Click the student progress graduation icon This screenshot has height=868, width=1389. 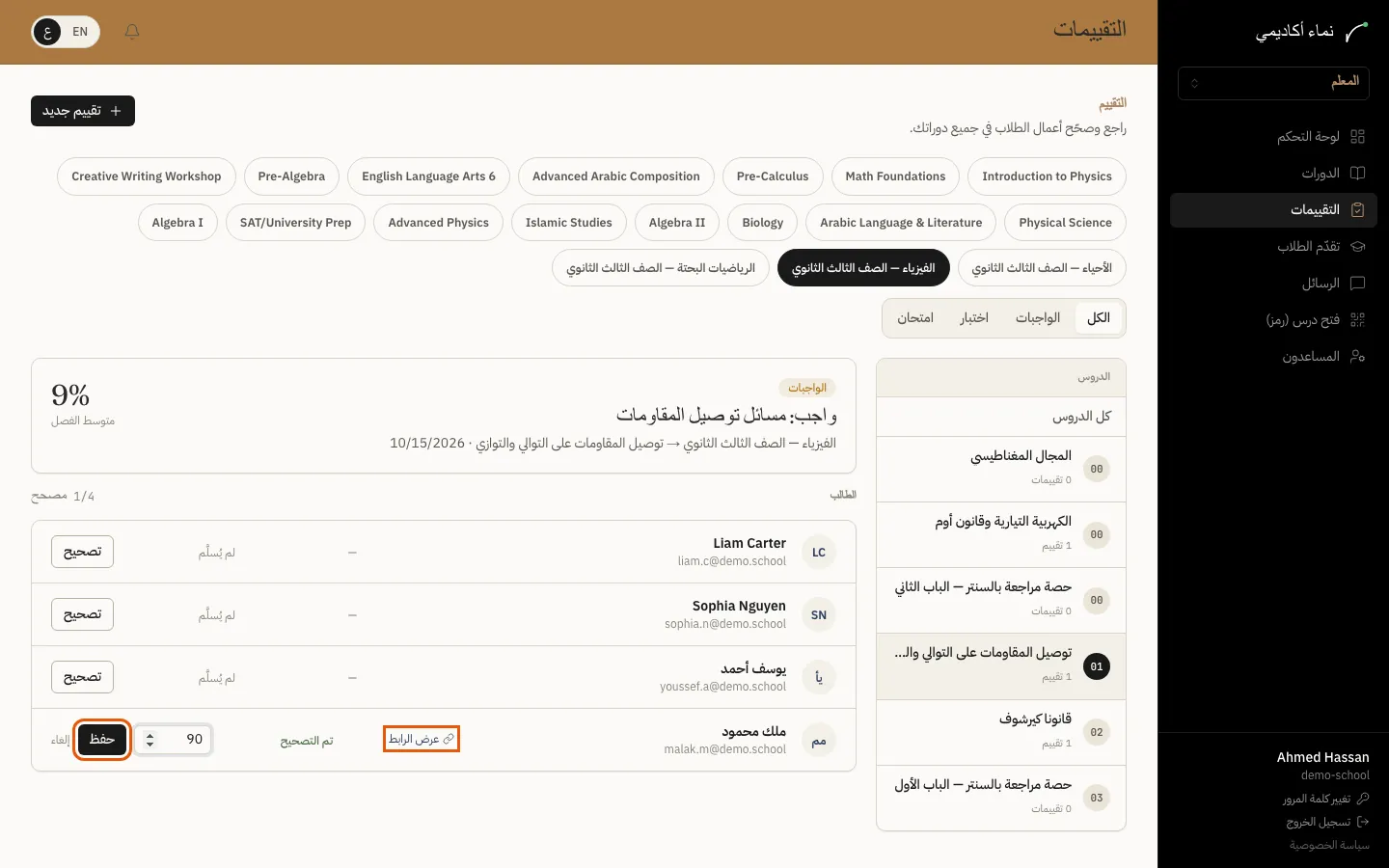(x=1358, y=247)
